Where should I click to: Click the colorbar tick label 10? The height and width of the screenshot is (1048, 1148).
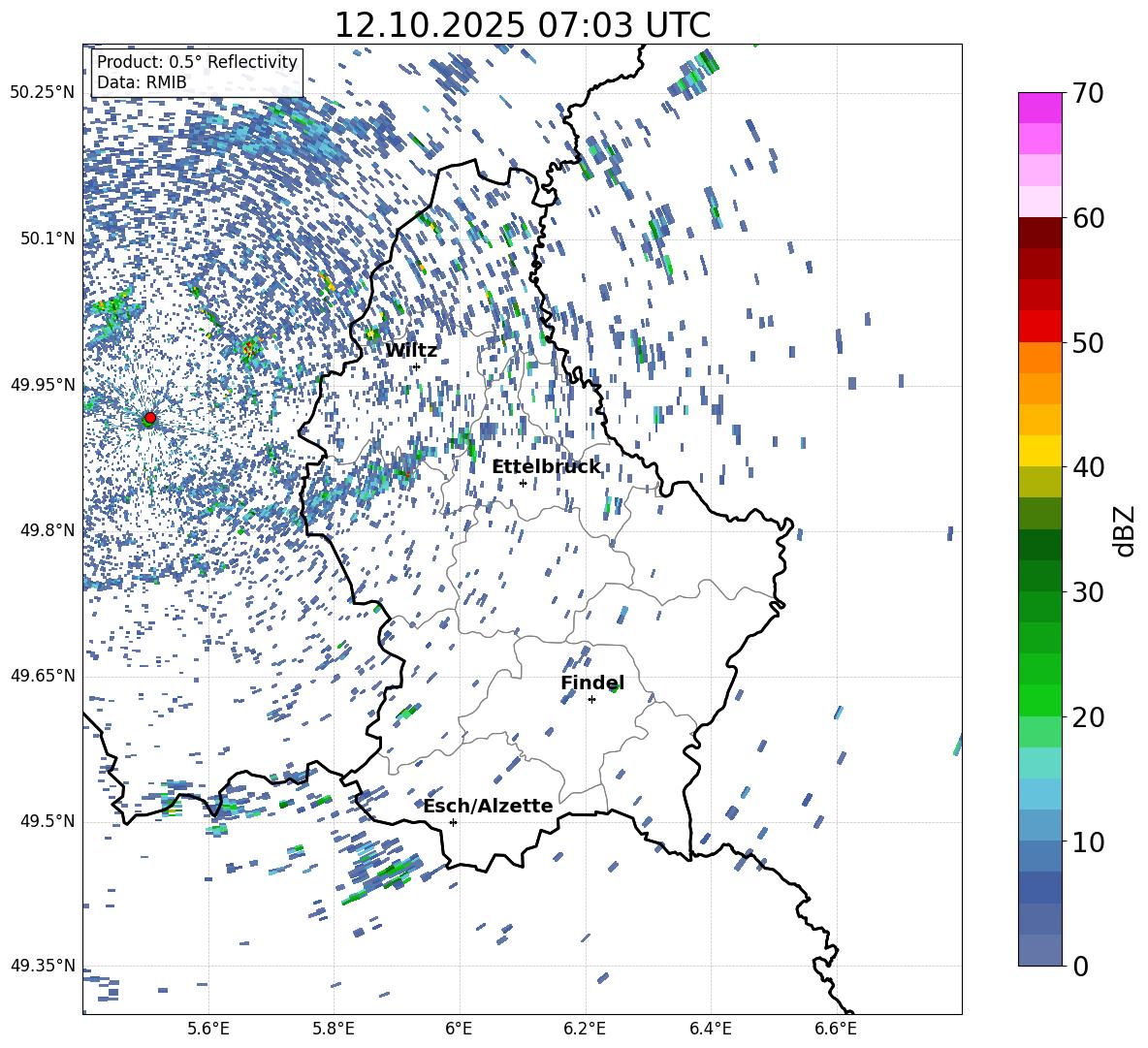1088,842
